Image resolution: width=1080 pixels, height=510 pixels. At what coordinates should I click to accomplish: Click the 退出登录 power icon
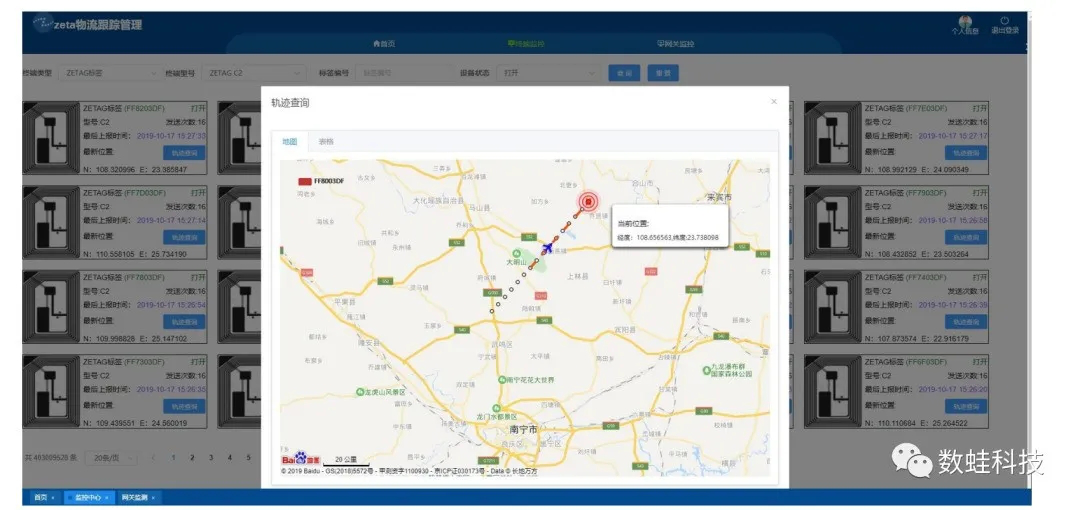(x=1005, y=21)
